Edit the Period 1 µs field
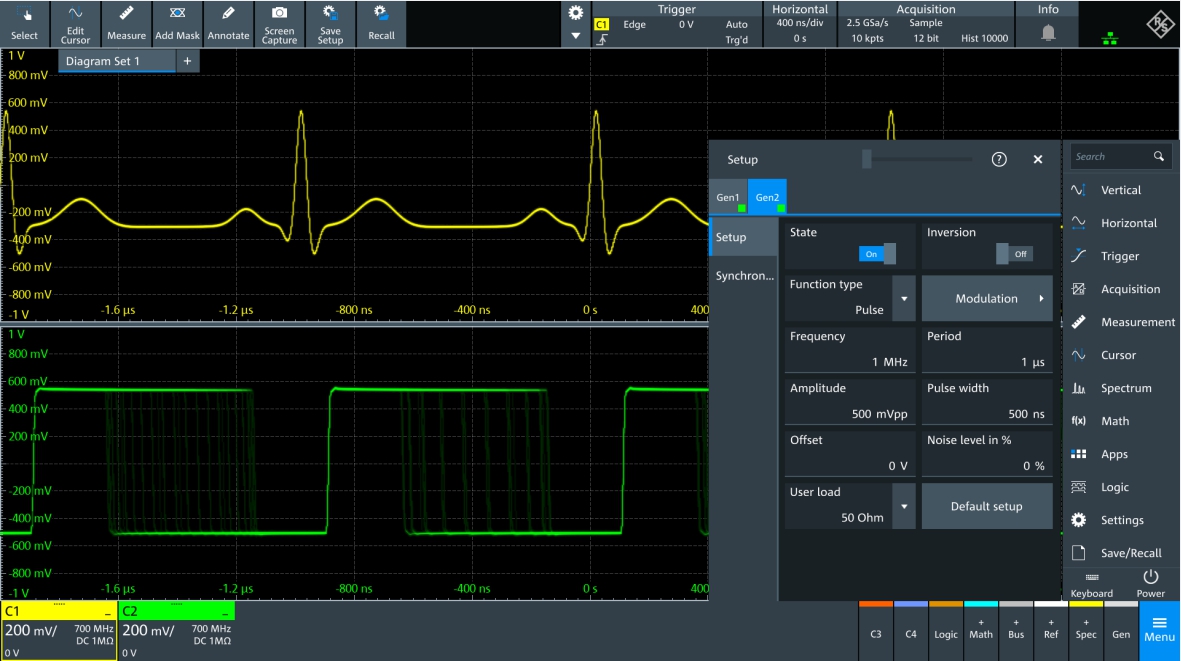This screenshot has height=661, width=1181. tap(987, 350)
